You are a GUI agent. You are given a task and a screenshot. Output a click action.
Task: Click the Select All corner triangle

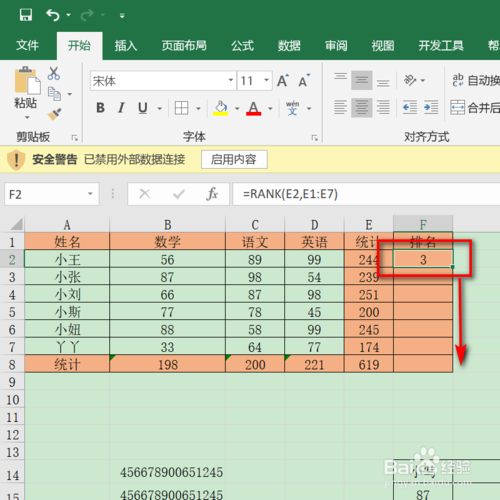click(16, 224)
